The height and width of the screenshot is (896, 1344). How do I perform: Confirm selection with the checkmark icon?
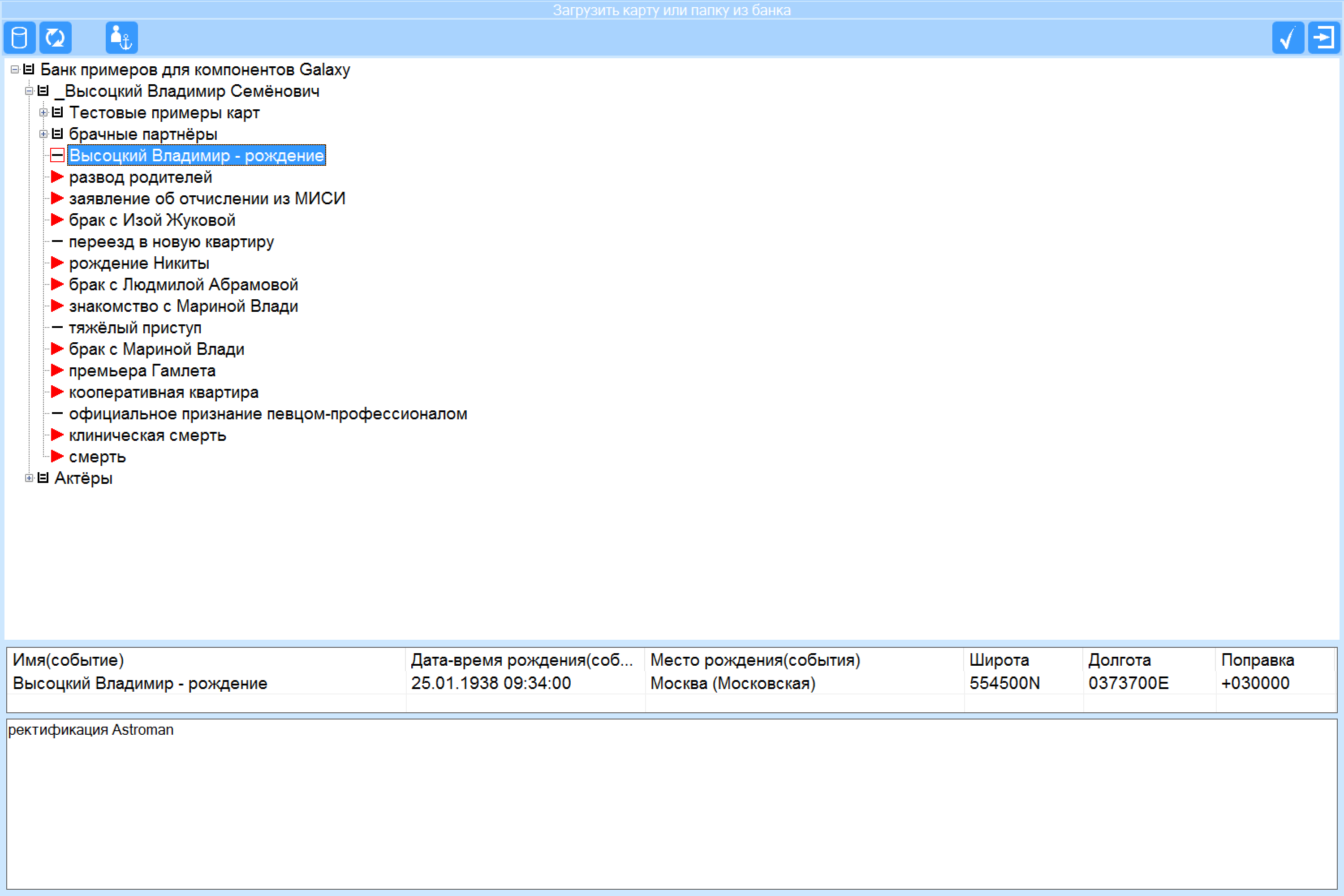(1288, 38)
